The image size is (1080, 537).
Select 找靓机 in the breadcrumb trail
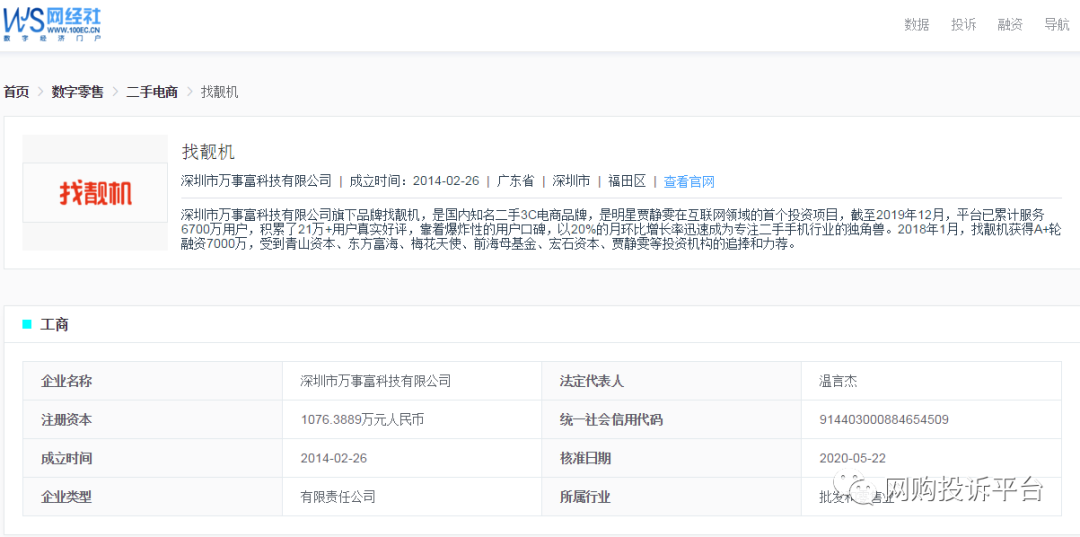coord(220,92)
